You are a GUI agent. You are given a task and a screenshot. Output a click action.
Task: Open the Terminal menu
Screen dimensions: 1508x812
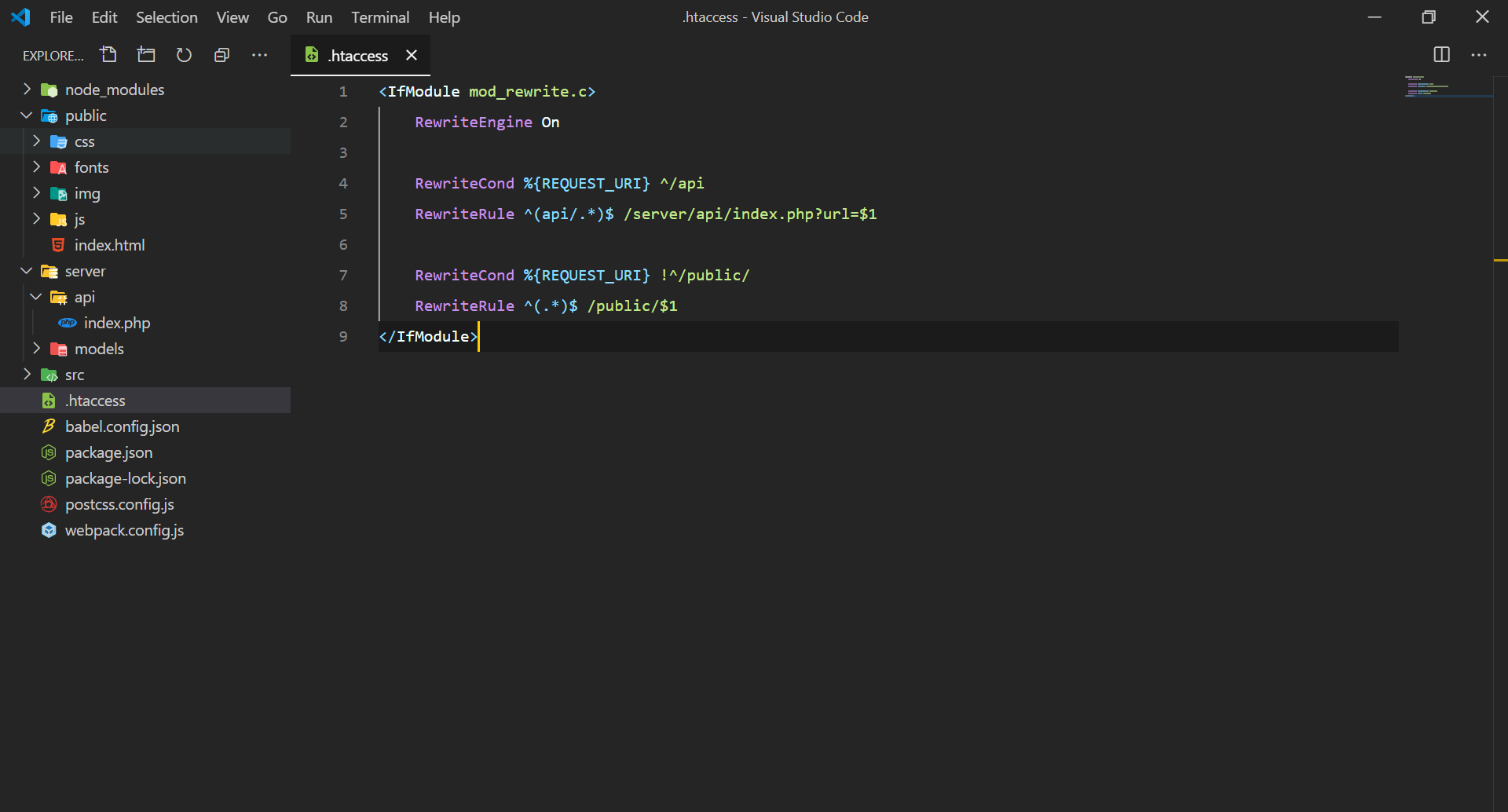coord(380,17)
